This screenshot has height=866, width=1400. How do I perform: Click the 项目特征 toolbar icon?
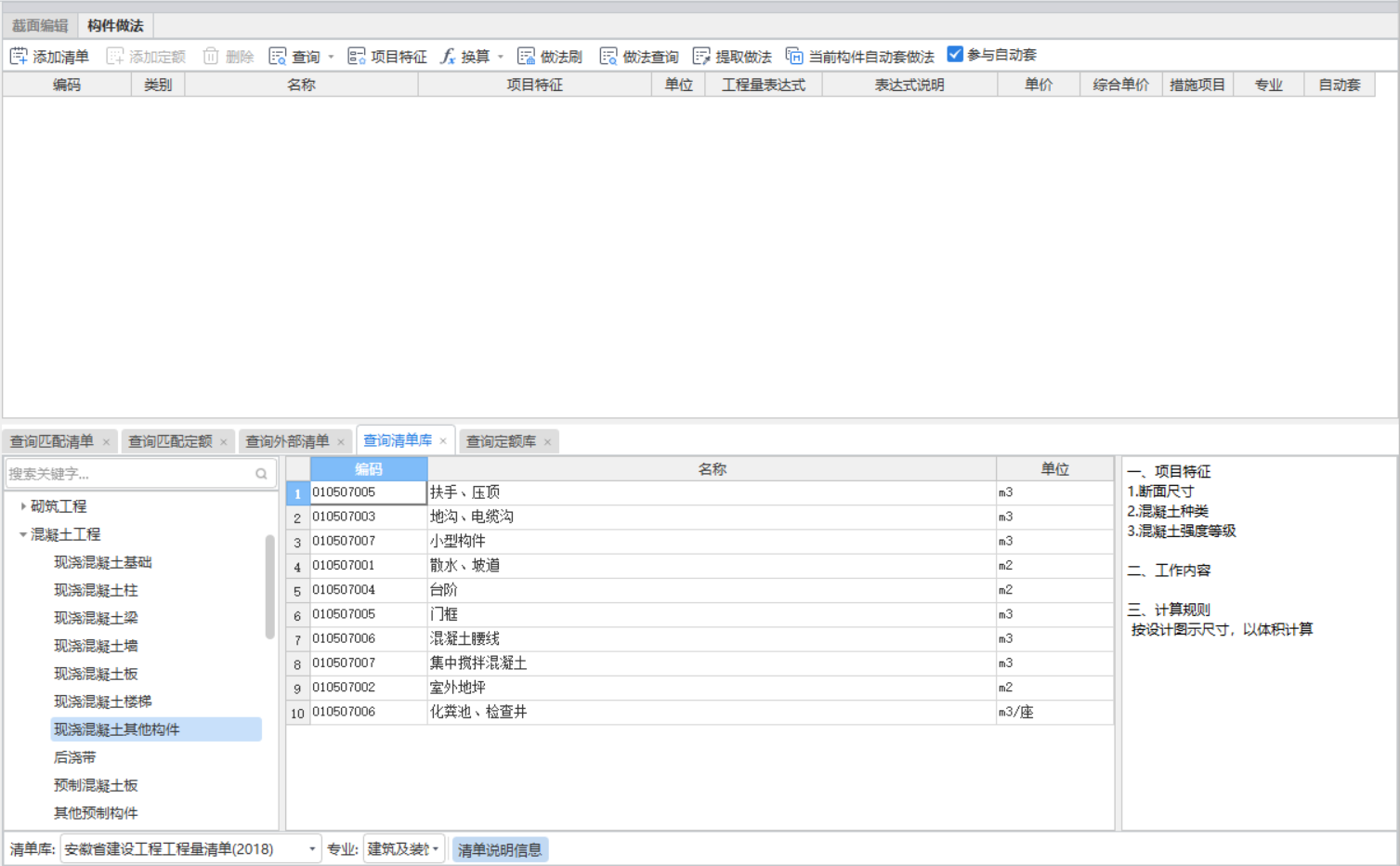357,57
